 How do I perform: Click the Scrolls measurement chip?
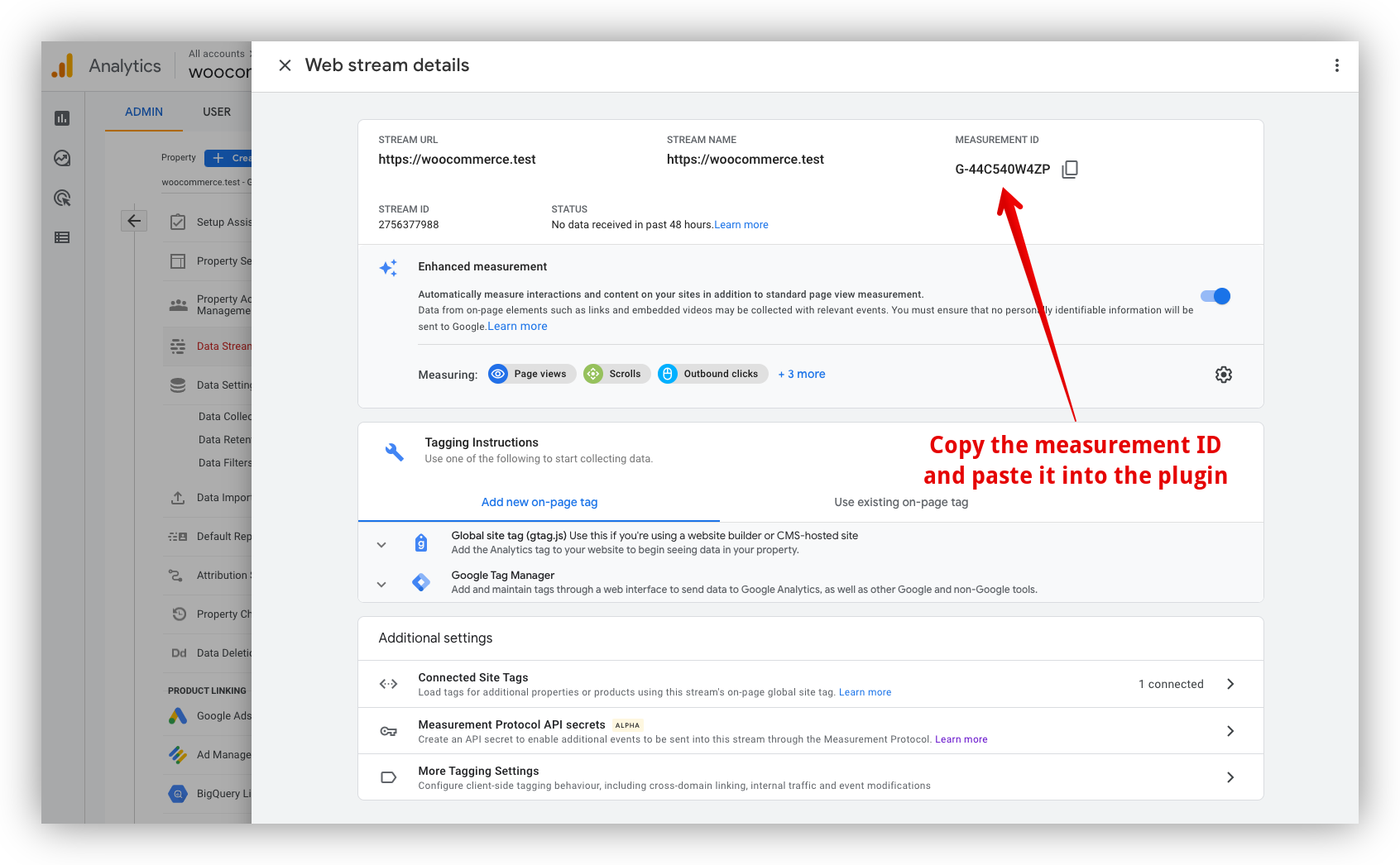point(616,374)
